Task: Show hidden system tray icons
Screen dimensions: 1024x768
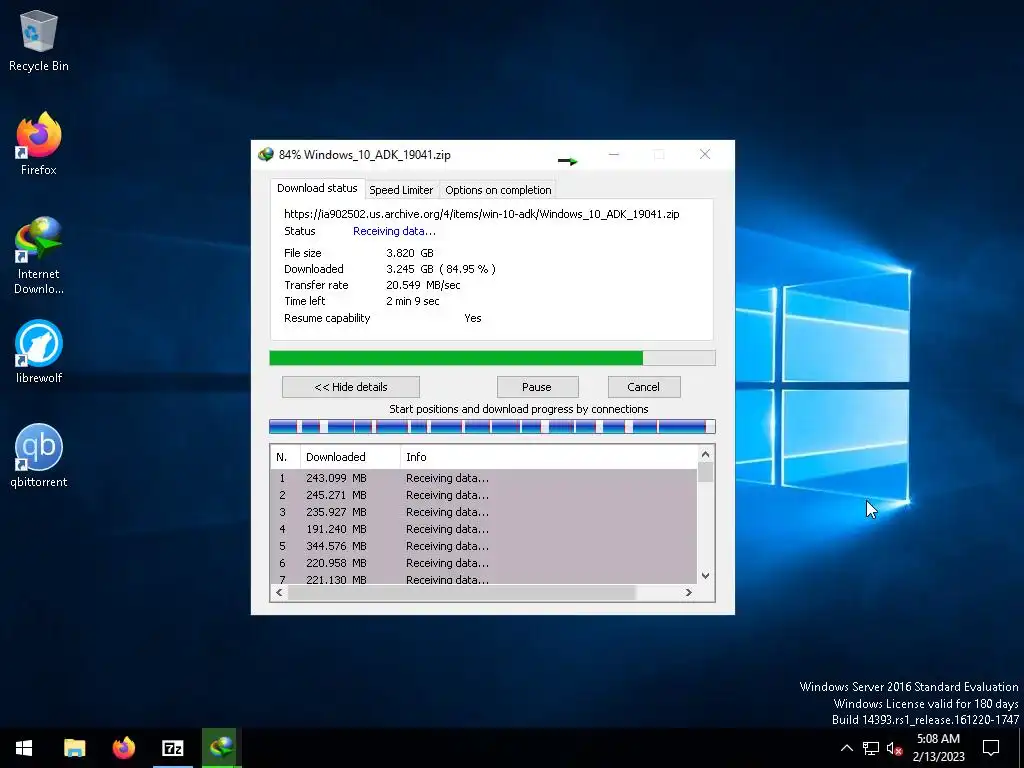Action: [846, 748]
